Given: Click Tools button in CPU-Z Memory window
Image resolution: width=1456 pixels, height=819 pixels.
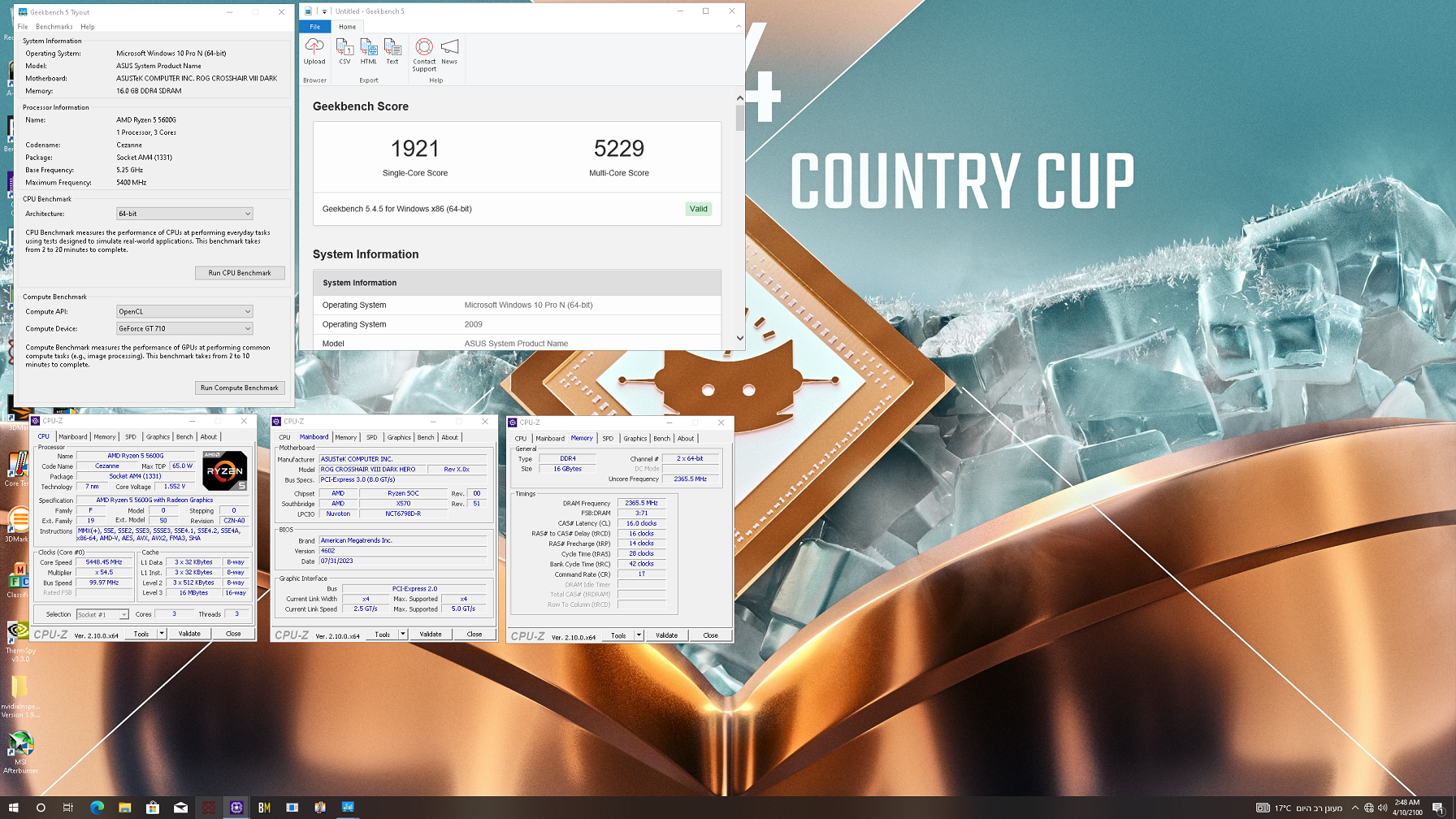Looking at the screenshot, I should pyautogui.click(x=618, y=635).
